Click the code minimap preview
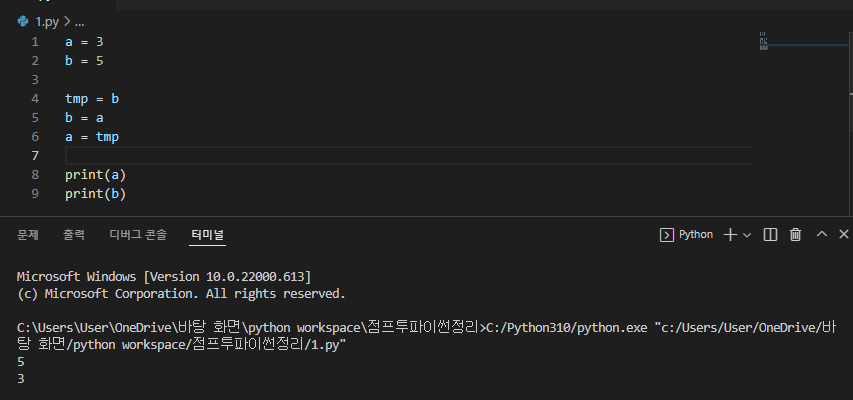Image resolution: width=853 pixels, height=400 pixels. pyautogui.click(x=764, y=41)
